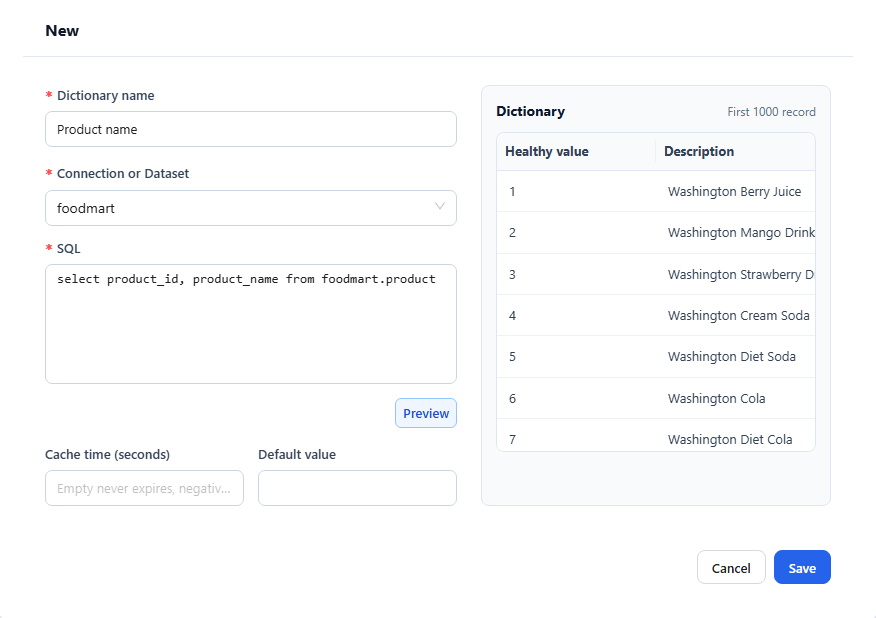Select the Washington Strawberry row
Screen dimensions: 876x618
point(656,274)
